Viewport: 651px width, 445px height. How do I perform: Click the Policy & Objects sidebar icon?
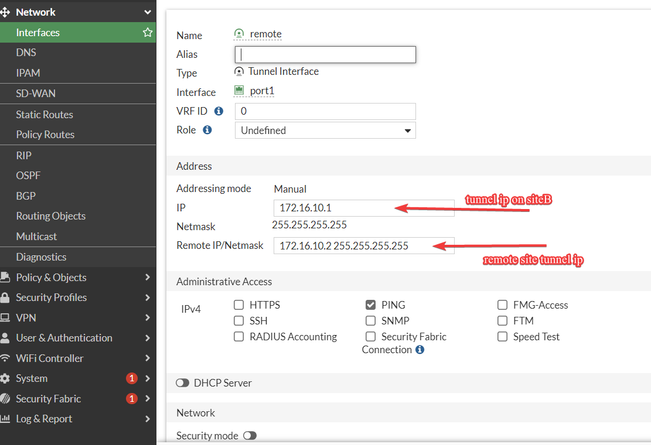5,277
